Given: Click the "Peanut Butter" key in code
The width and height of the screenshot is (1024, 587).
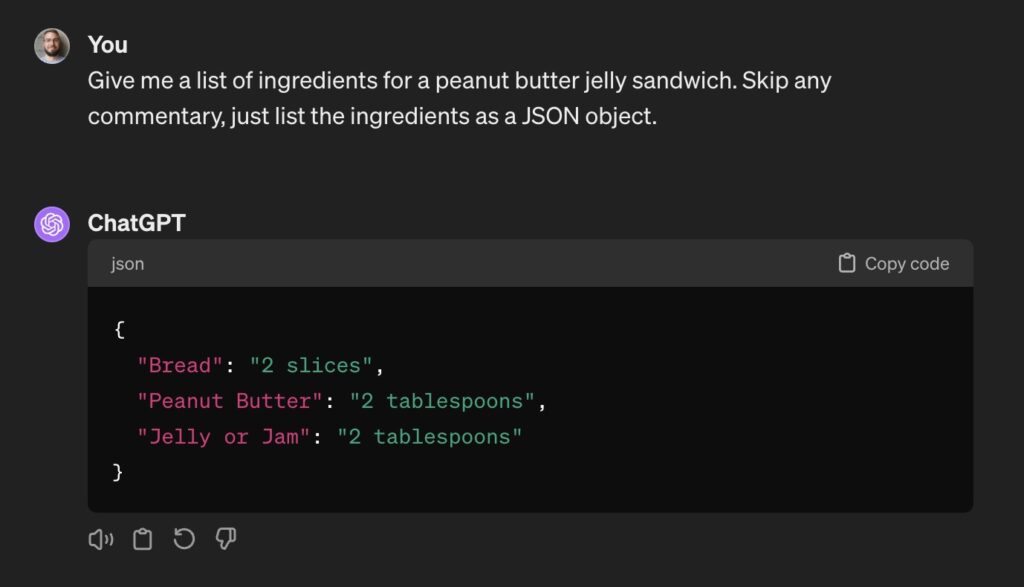Looking at the screenshot, I should pos(229,401).
